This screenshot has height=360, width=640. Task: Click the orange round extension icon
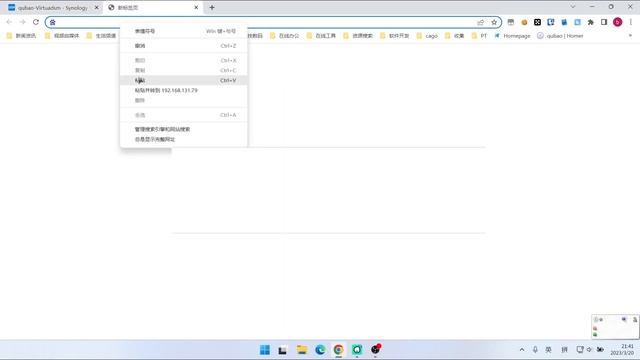(x=524, y=22)
